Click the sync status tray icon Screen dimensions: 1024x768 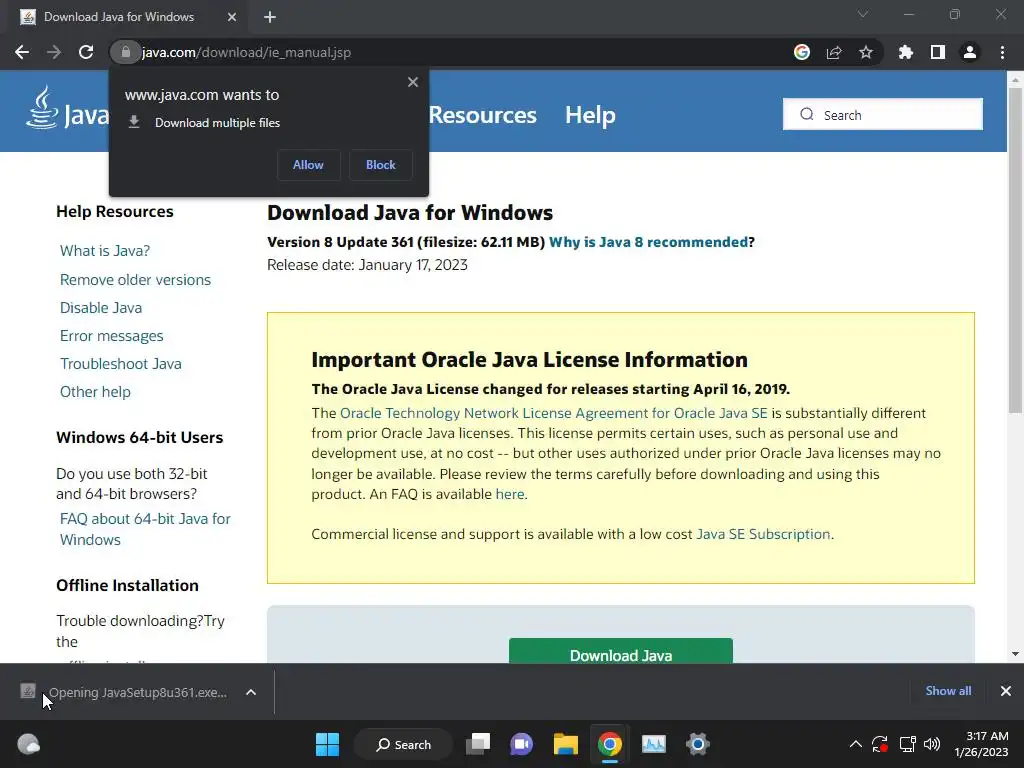pyautogui.click(x=880, y=744)
